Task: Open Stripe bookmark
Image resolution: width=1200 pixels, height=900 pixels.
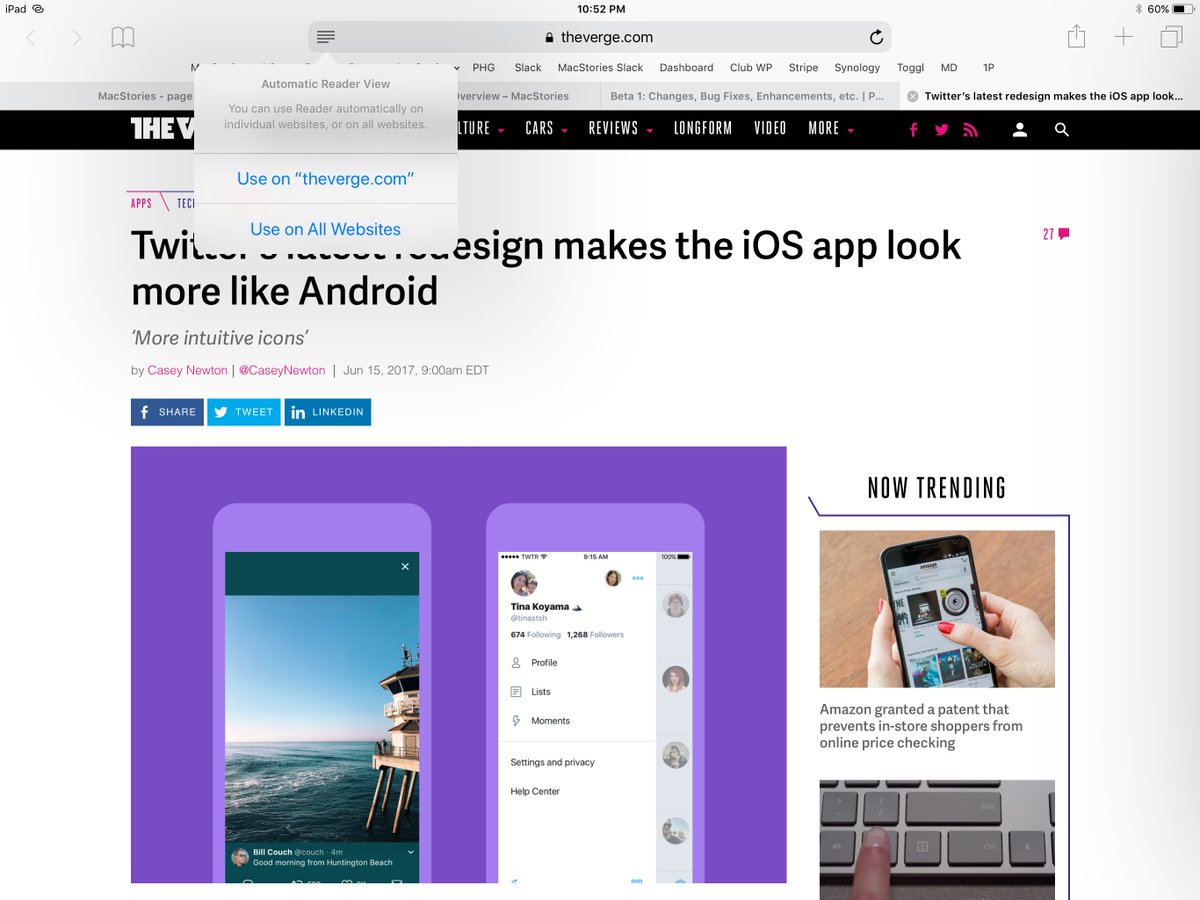Action: [803, 68]
